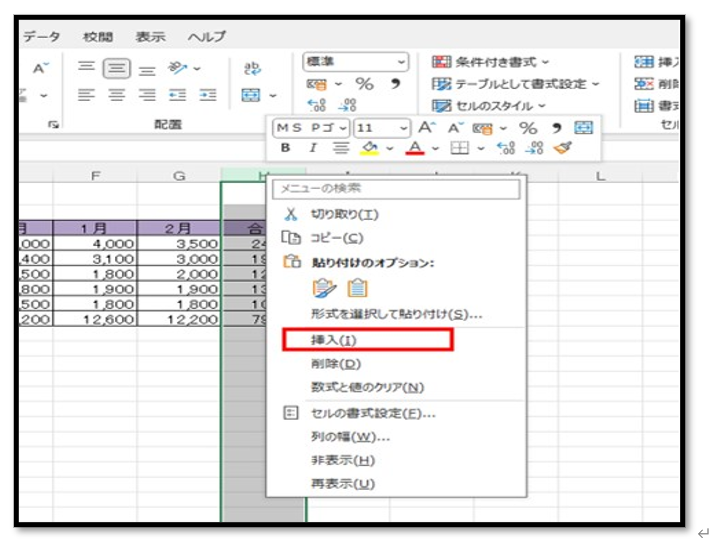Click format painter brush in mini toolbar
Screen dimensions: 714x541
pos(563,148)
